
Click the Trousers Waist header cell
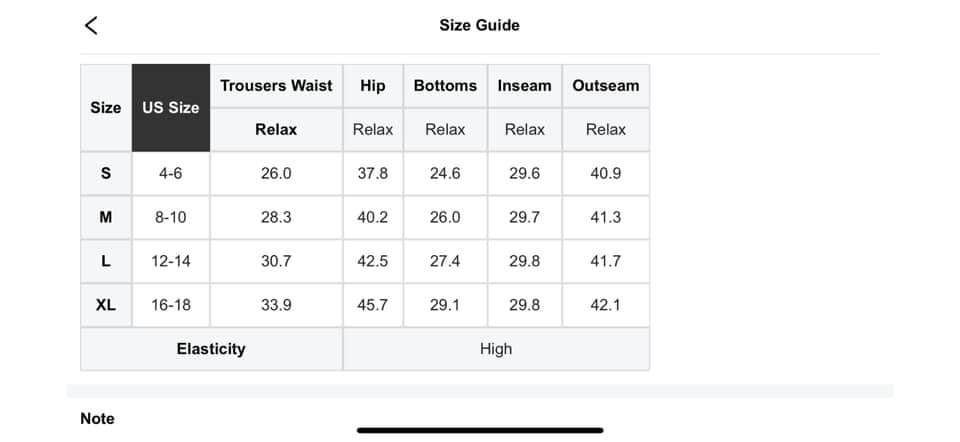coord(276,86)
